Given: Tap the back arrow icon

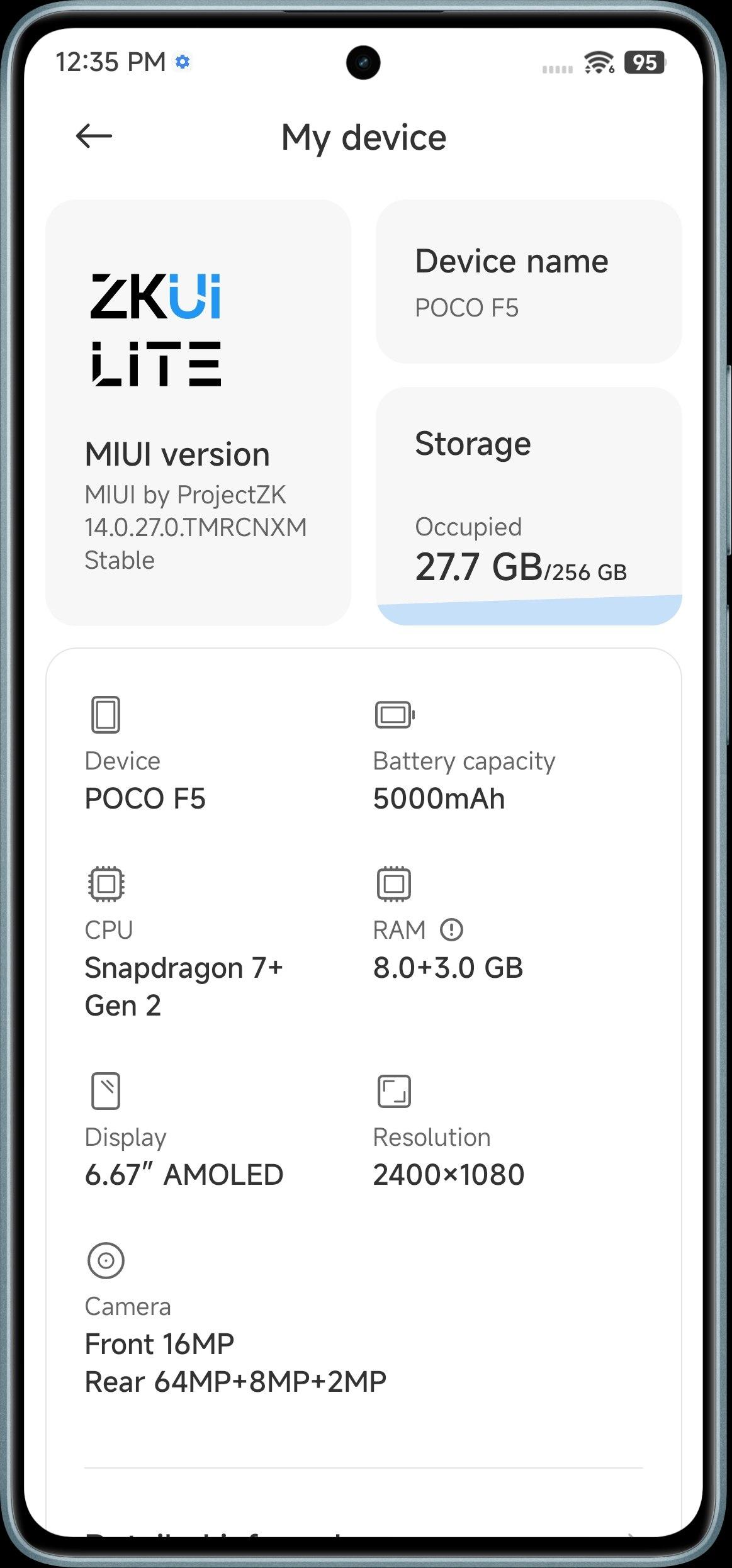Looking at the screenshot, I should [94, 136].
